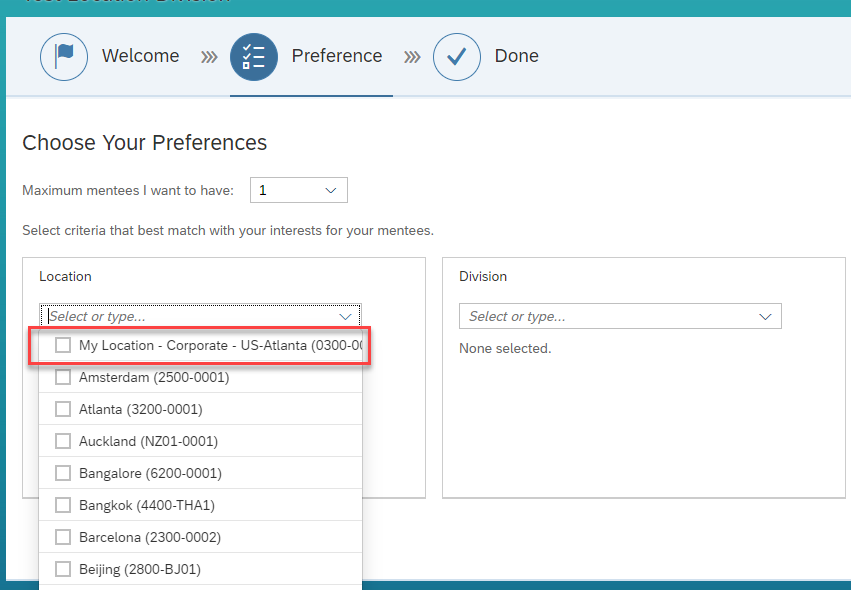Check the Barcelona (2300-0002) checkbox
The image size is (851, 590).
pos(63,537)
